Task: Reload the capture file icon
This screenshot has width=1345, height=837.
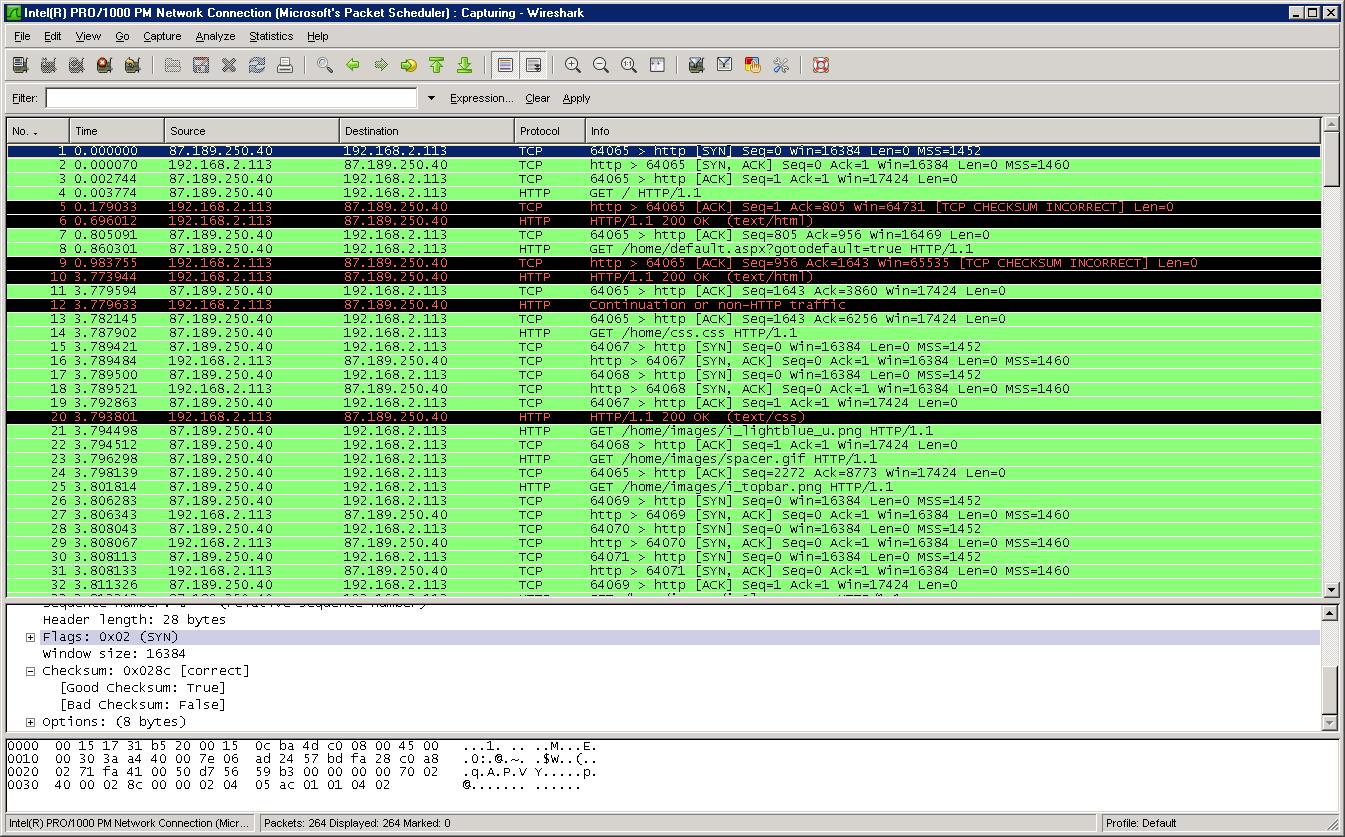Action: point(257,65)
